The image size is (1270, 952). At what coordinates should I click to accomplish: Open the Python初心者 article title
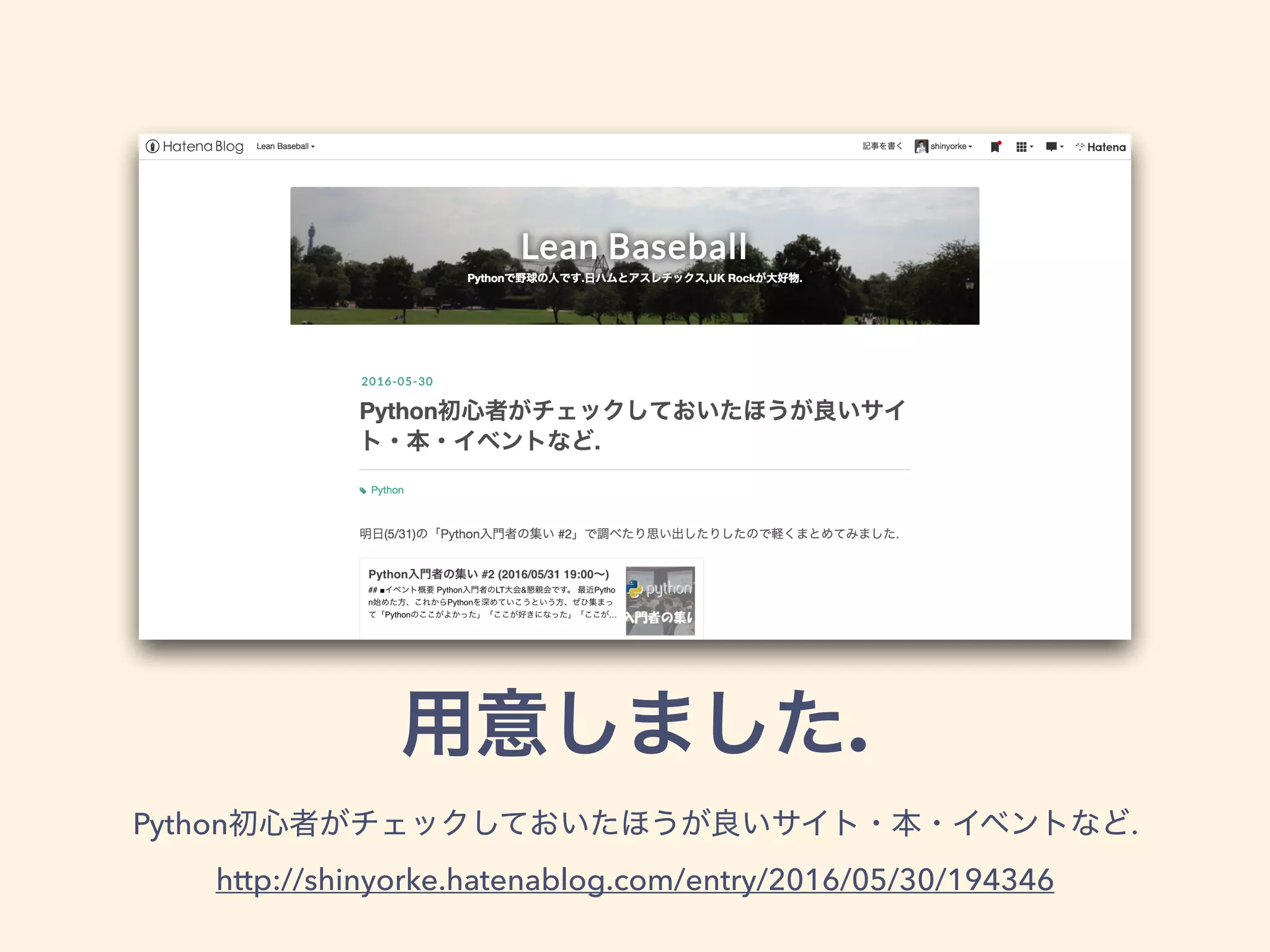pyautogui.click(x=633, y=425)
